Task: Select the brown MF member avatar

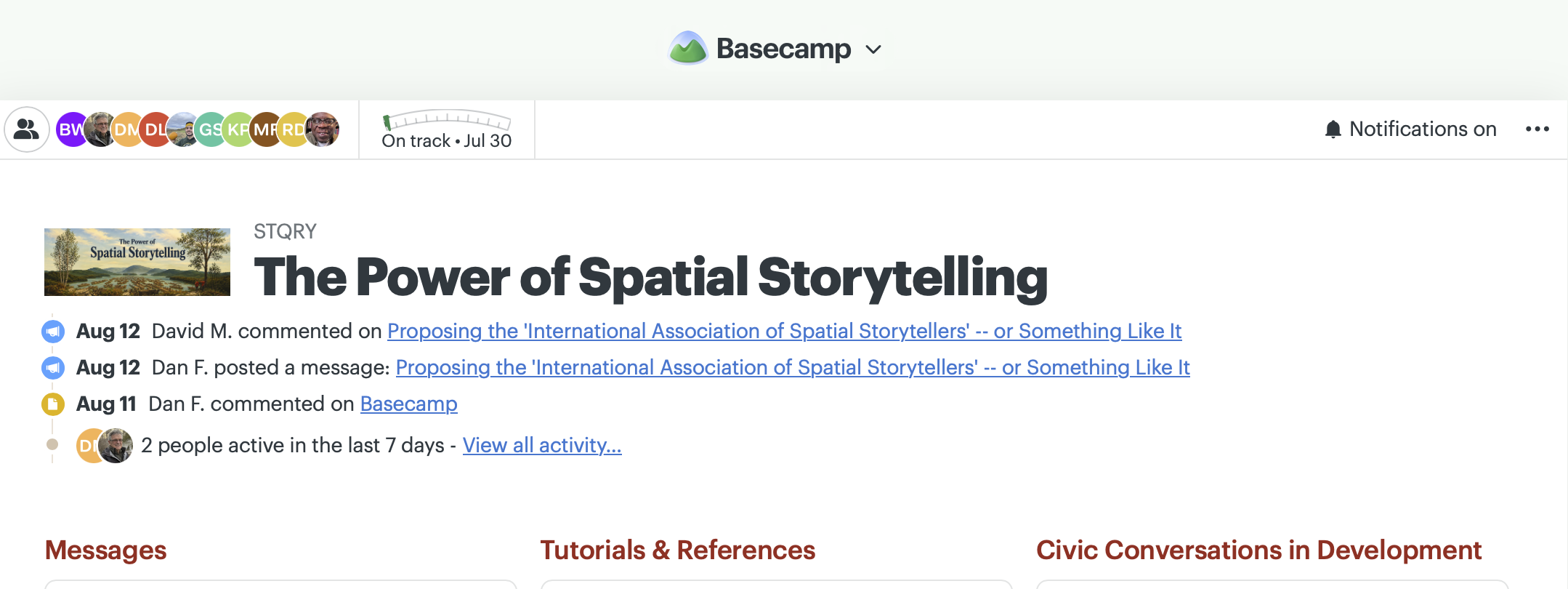Action: pos(264,129)
